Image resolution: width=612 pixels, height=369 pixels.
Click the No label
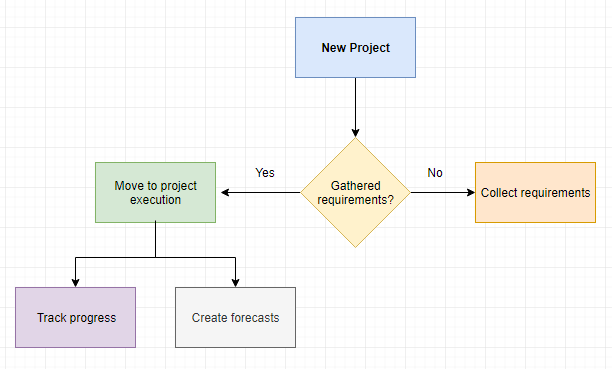435,173
